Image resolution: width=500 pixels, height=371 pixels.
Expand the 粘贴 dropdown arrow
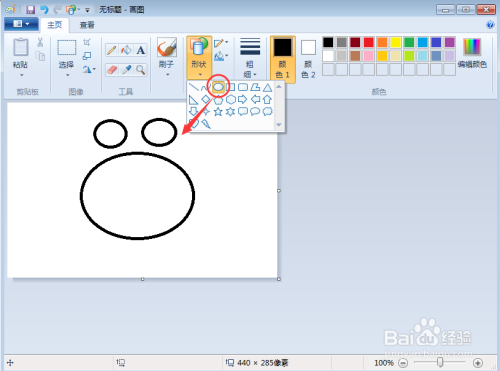(x=21, y=75)
